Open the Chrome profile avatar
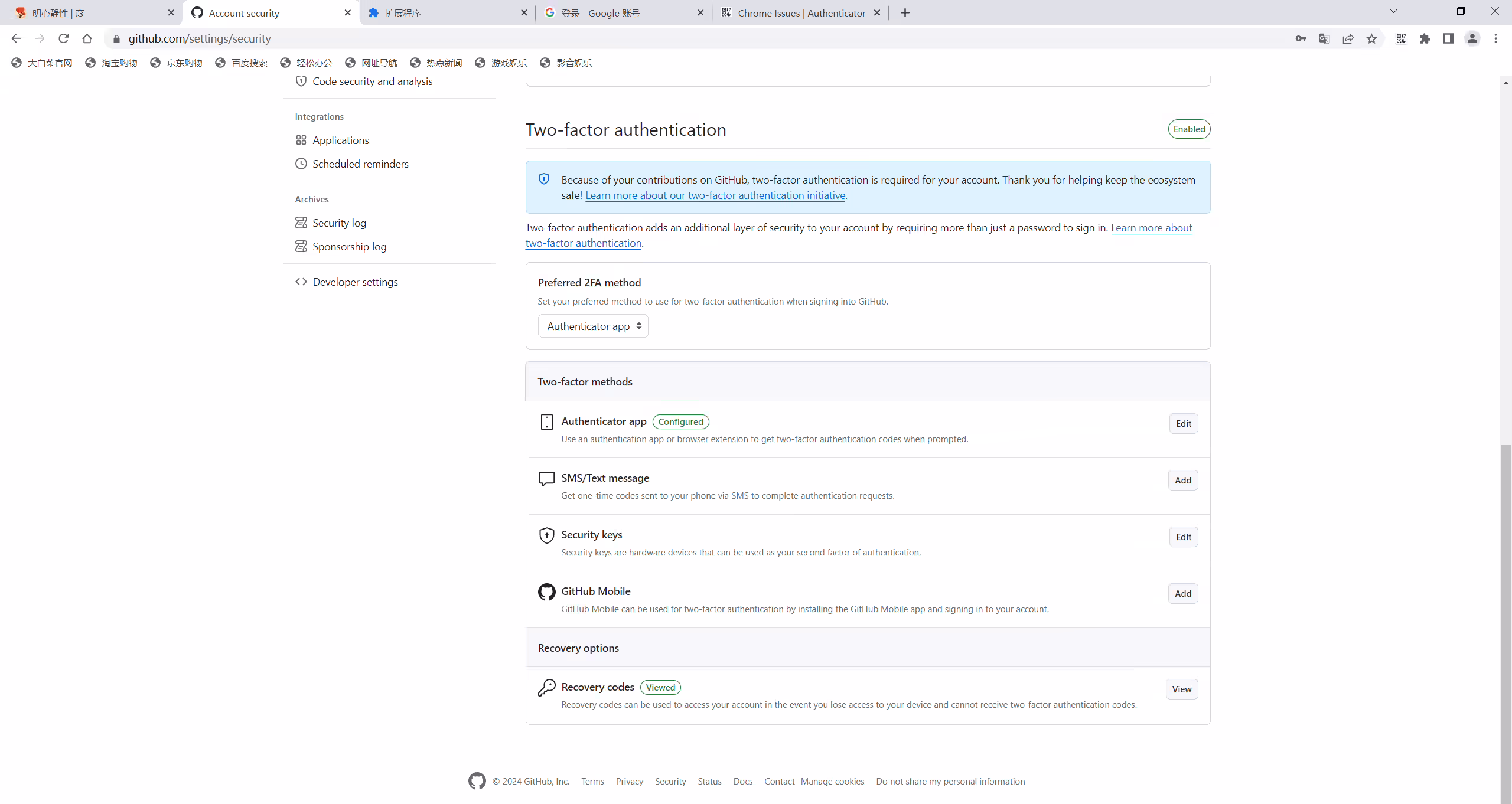The width and height of the screenshot is (1512, 804). pyautogui.click(x=1472, y=38)
